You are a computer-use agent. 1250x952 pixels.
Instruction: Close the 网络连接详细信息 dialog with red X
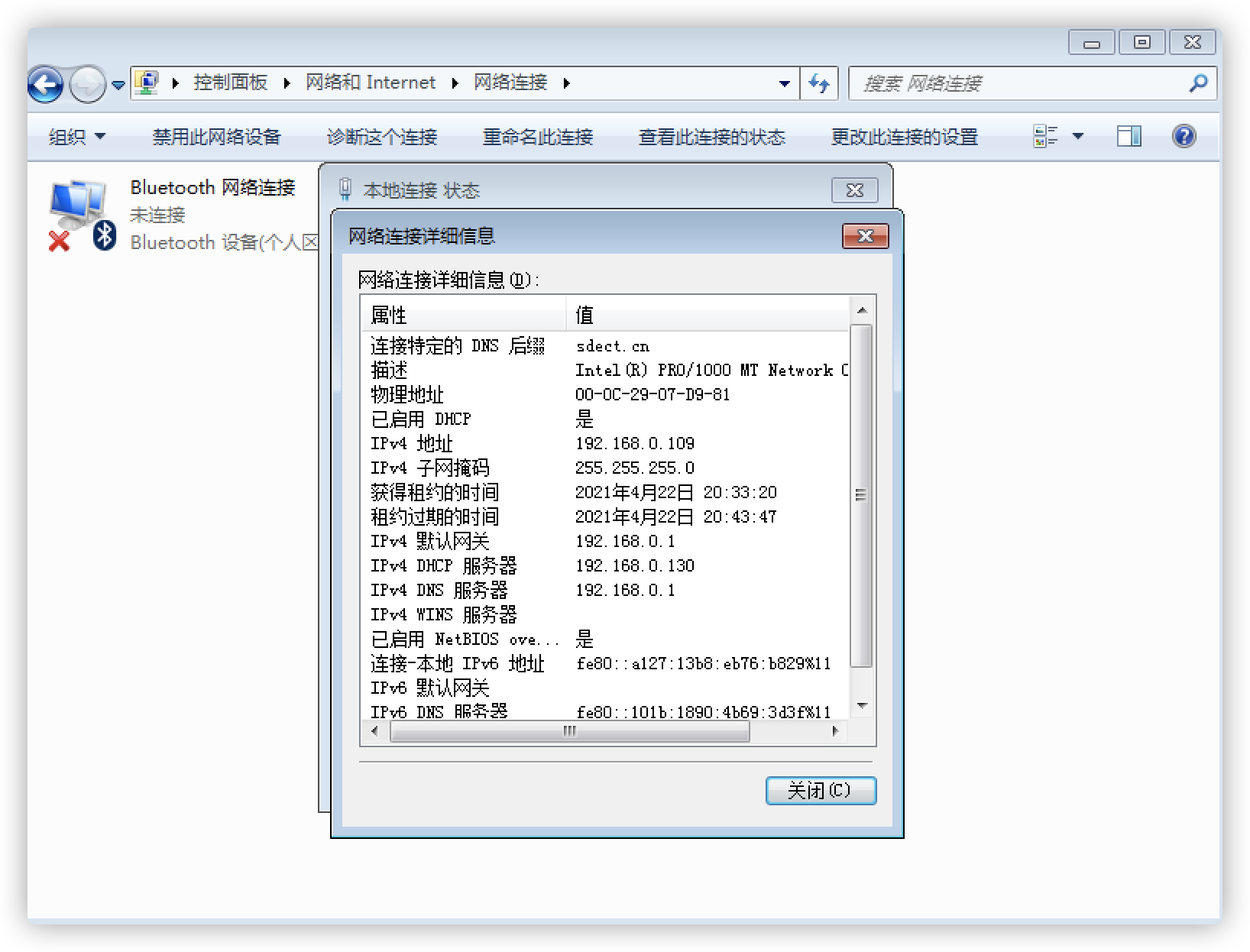865,236
